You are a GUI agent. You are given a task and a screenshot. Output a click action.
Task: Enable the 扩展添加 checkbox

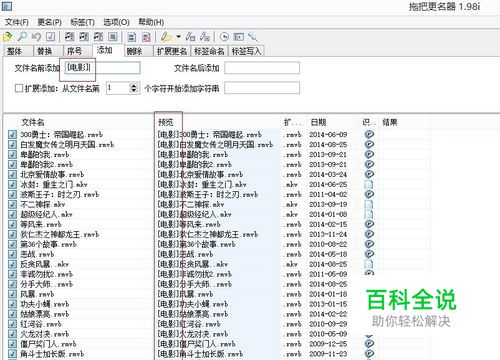click(19, 88)
